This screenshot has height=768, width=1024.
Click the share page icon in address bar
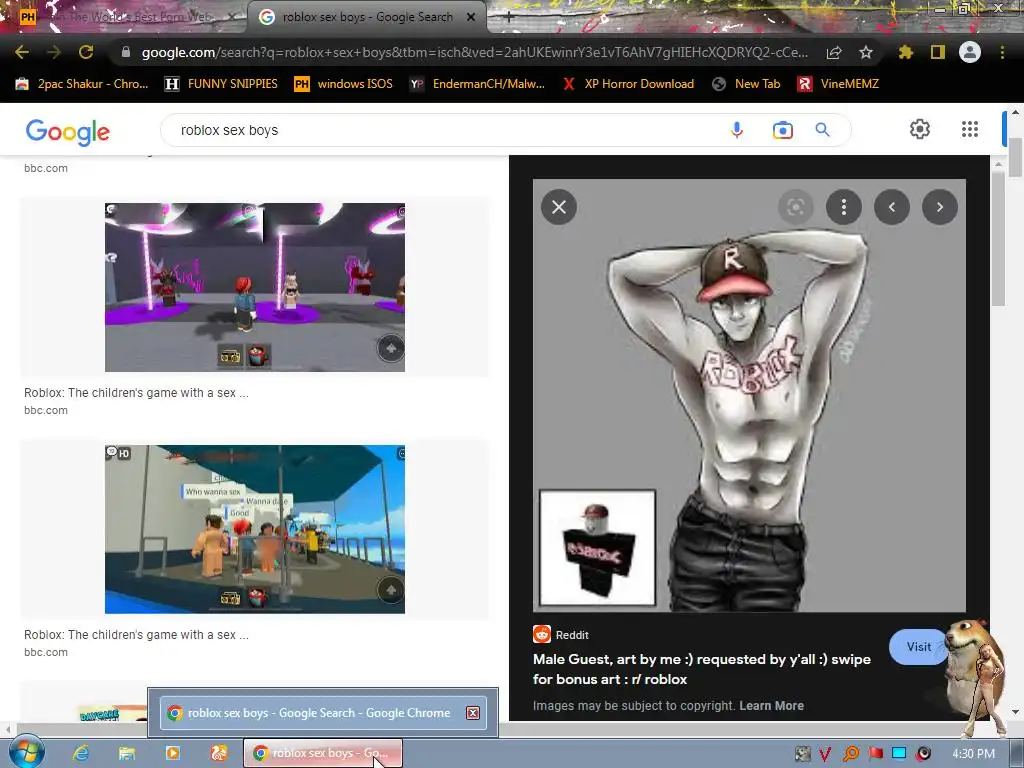tap(834, 52)
